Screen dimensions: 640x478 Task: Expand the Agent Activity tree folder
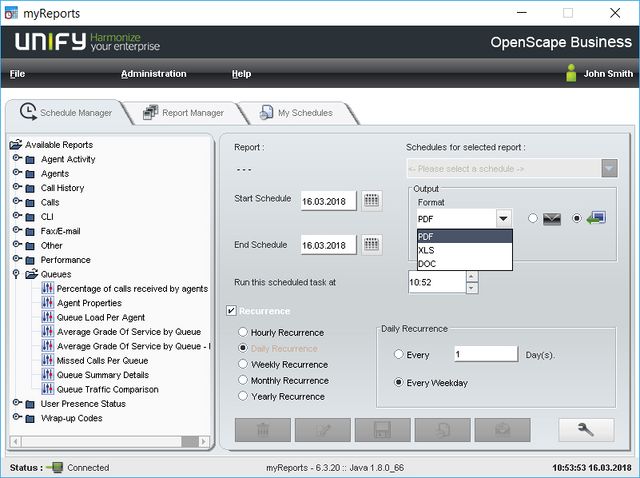point(17,159)
